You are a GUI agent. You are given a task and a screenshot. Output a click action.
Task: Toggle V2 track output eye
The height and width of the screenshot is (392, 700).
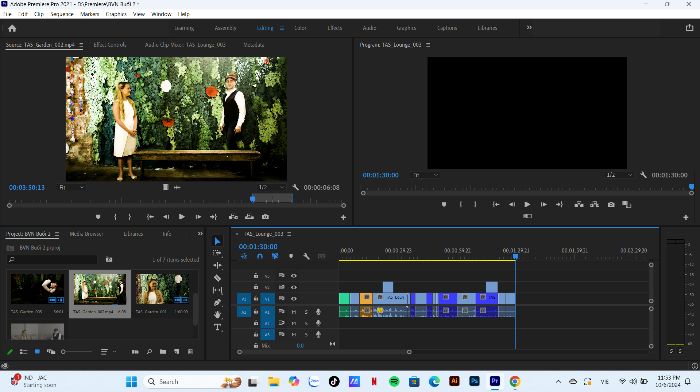pos(294,287)
